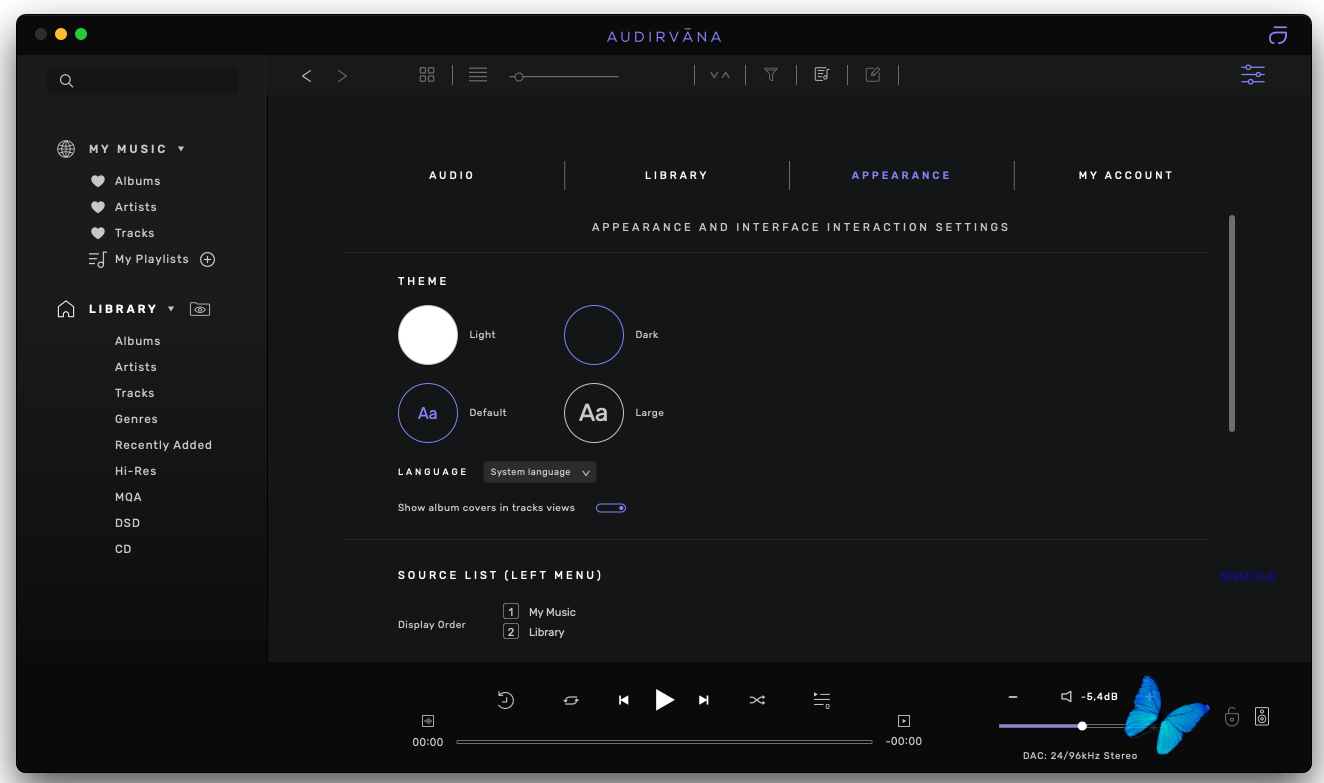Viewport: 1324px width, 783px height.
Task: Open Albums under Library
Action: click(138, 341)
